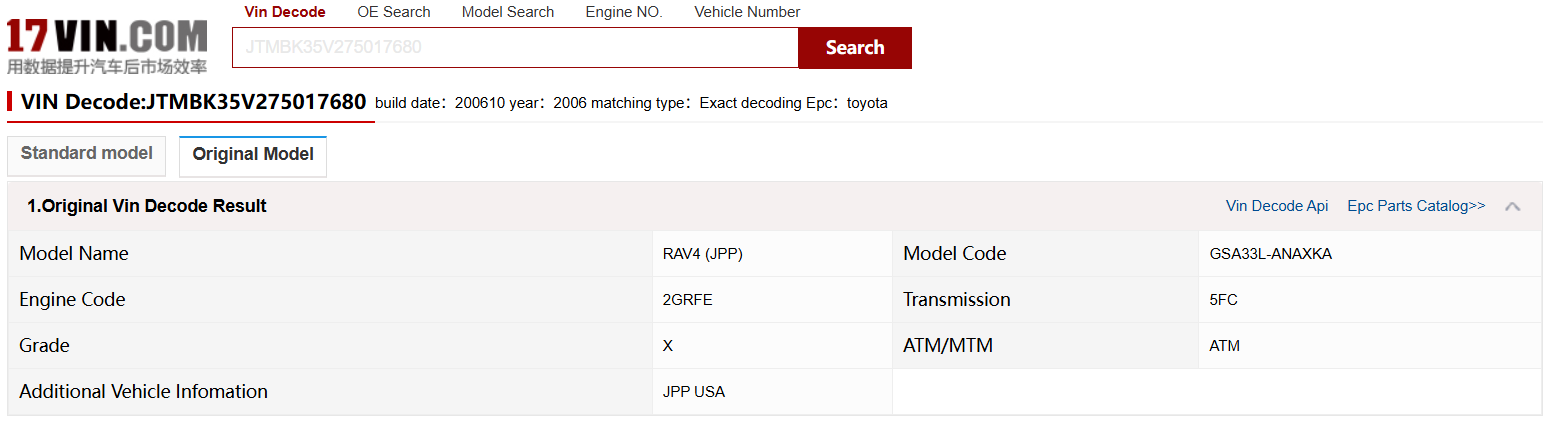1555x432 pixels.
Task: Click the Original Vin Decode Result heading
Action: 147,207
